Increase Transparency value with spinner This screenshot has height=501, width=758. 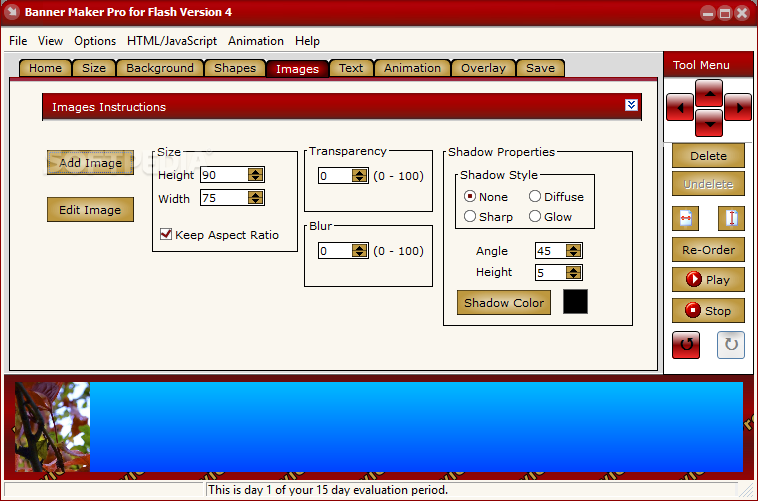(359, 172)
